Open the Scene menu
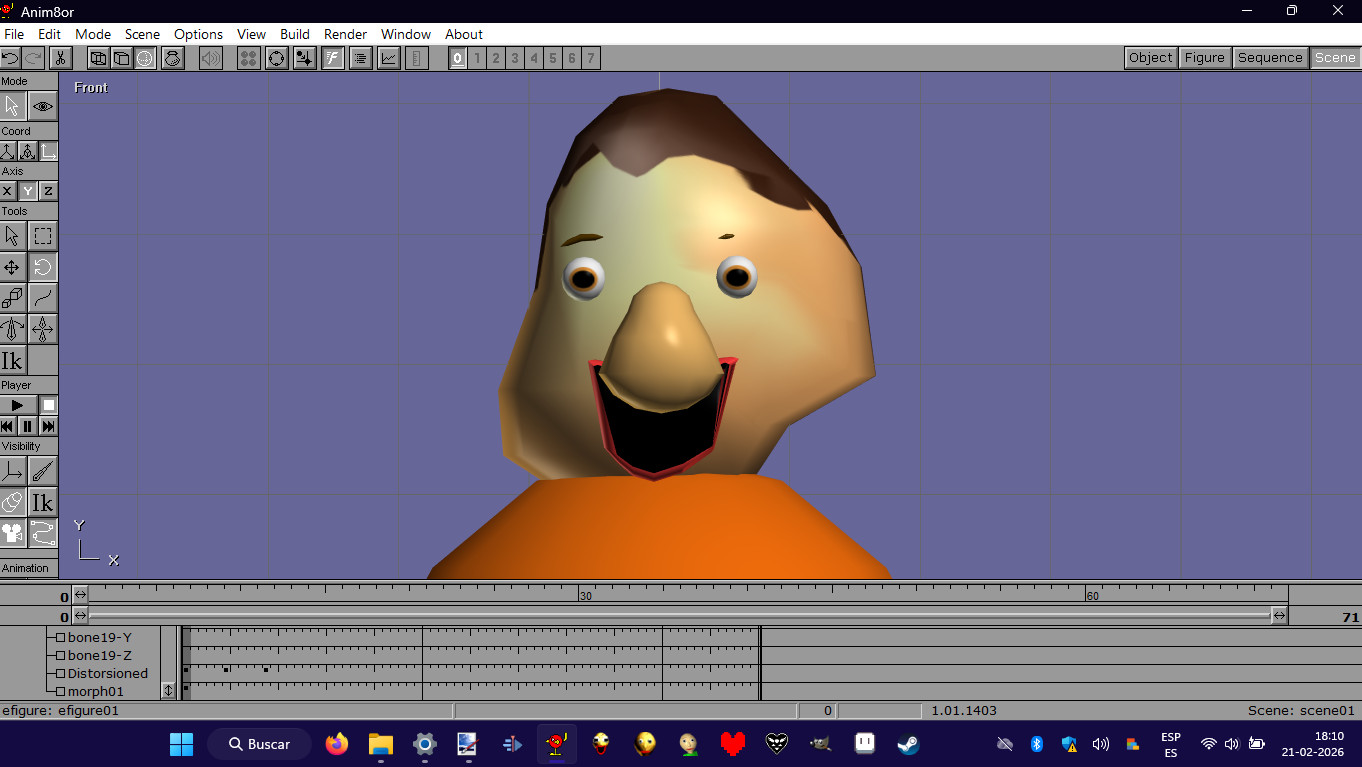This screenshot has width=1362, height=767. click(142, 34)
